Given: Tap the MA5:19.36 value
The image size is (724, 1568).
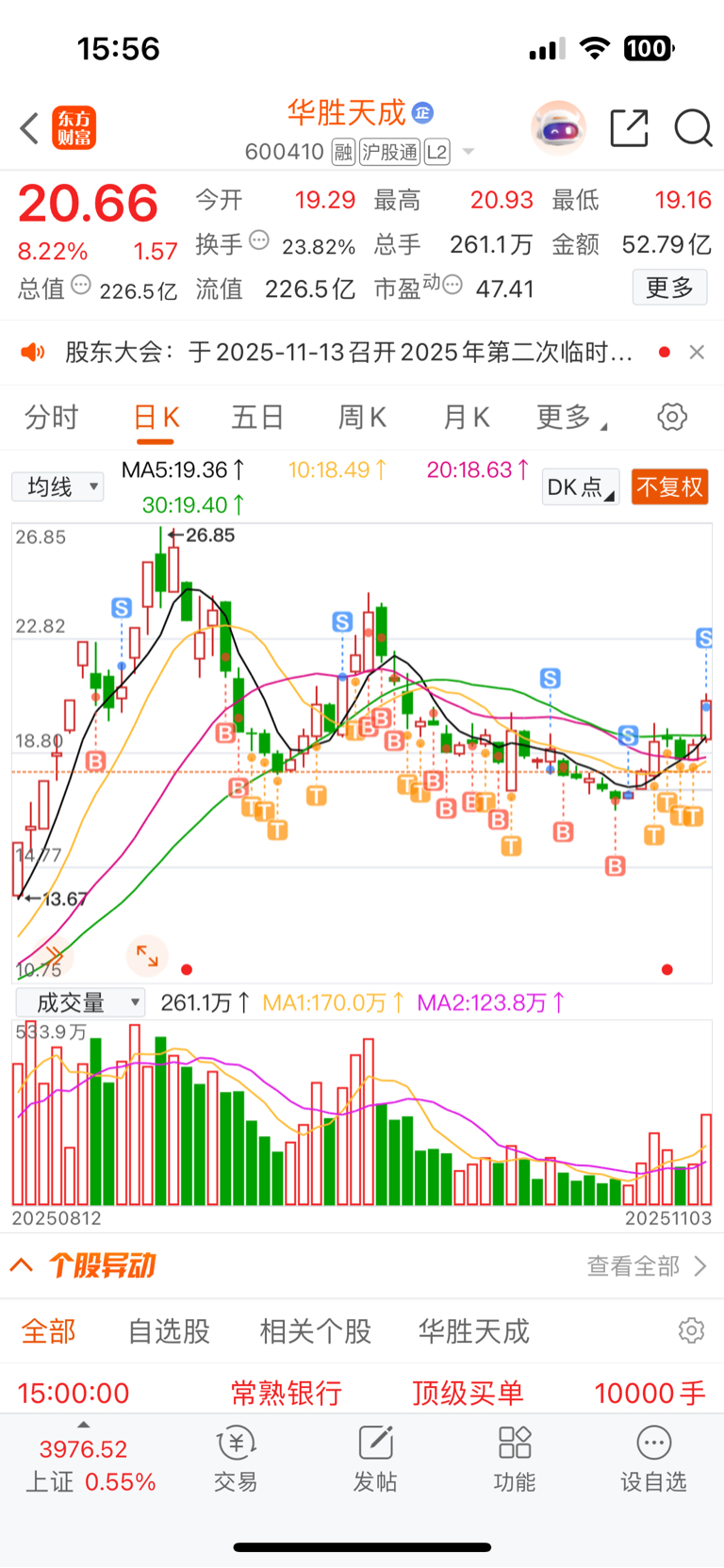Looking at the screenshot, I should click(x=183, y=470).
